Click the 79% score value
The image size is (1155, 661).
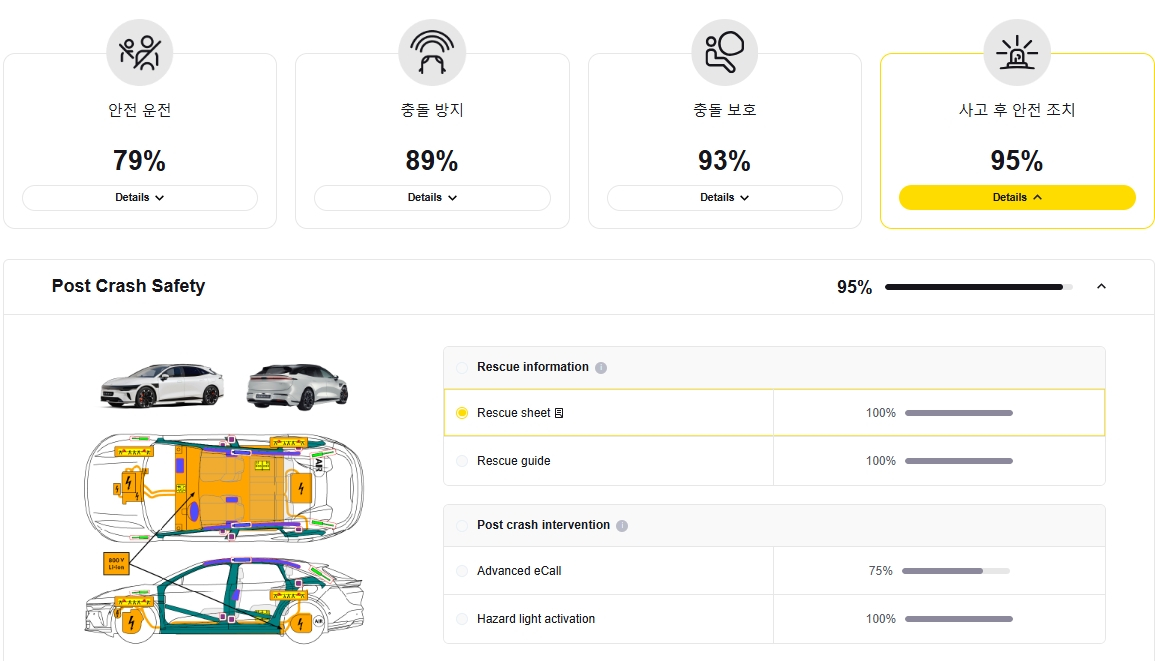coord(139,161)
